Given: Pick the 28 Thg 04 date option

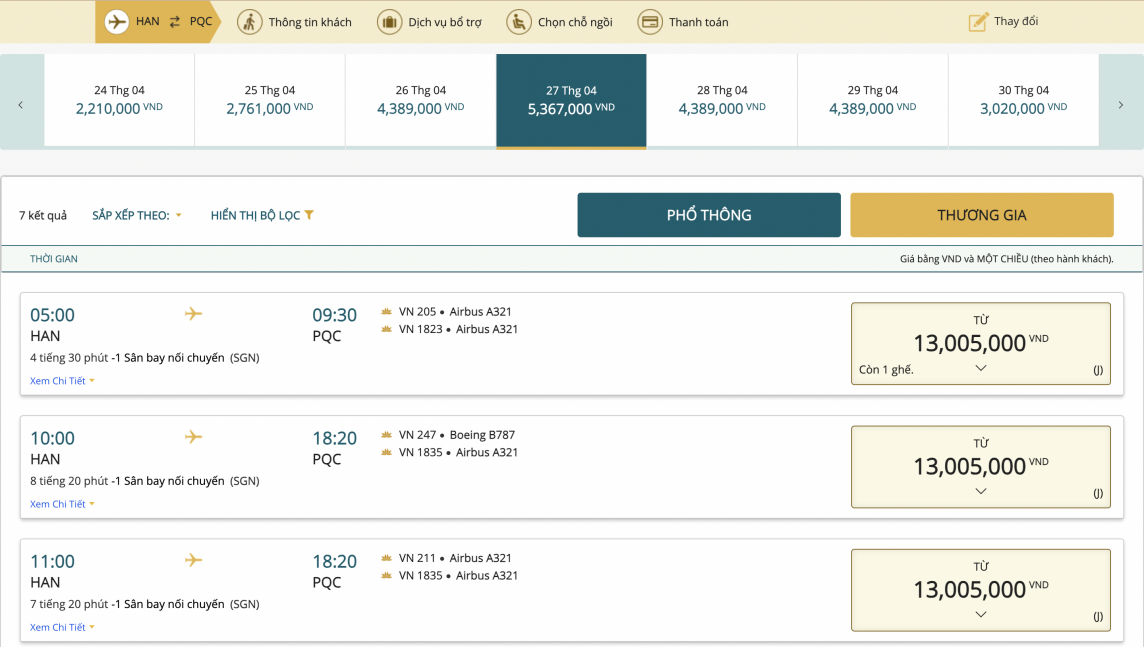Looking at the screenshot, I should click(722, 100).
